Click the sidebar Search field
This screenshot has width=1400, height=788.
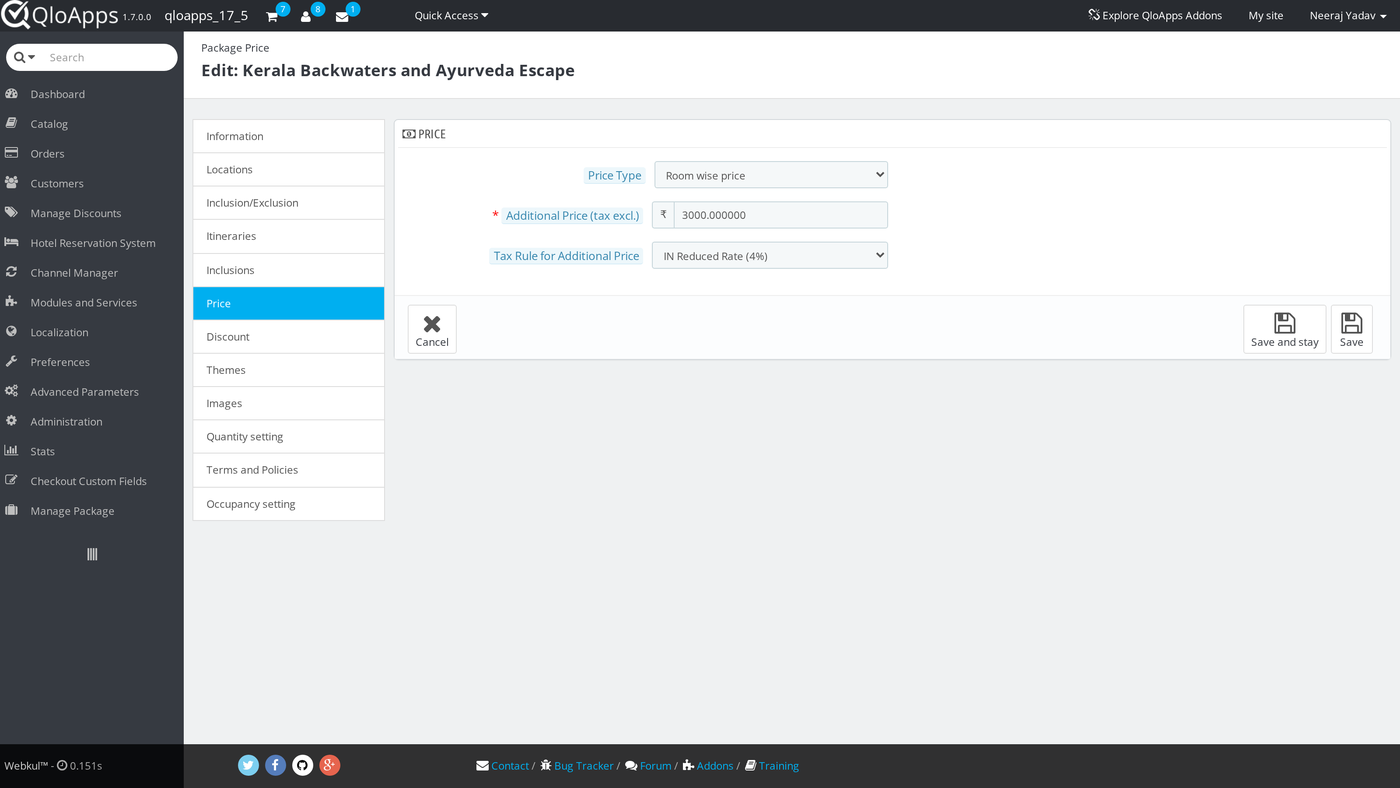click(110, 57)
